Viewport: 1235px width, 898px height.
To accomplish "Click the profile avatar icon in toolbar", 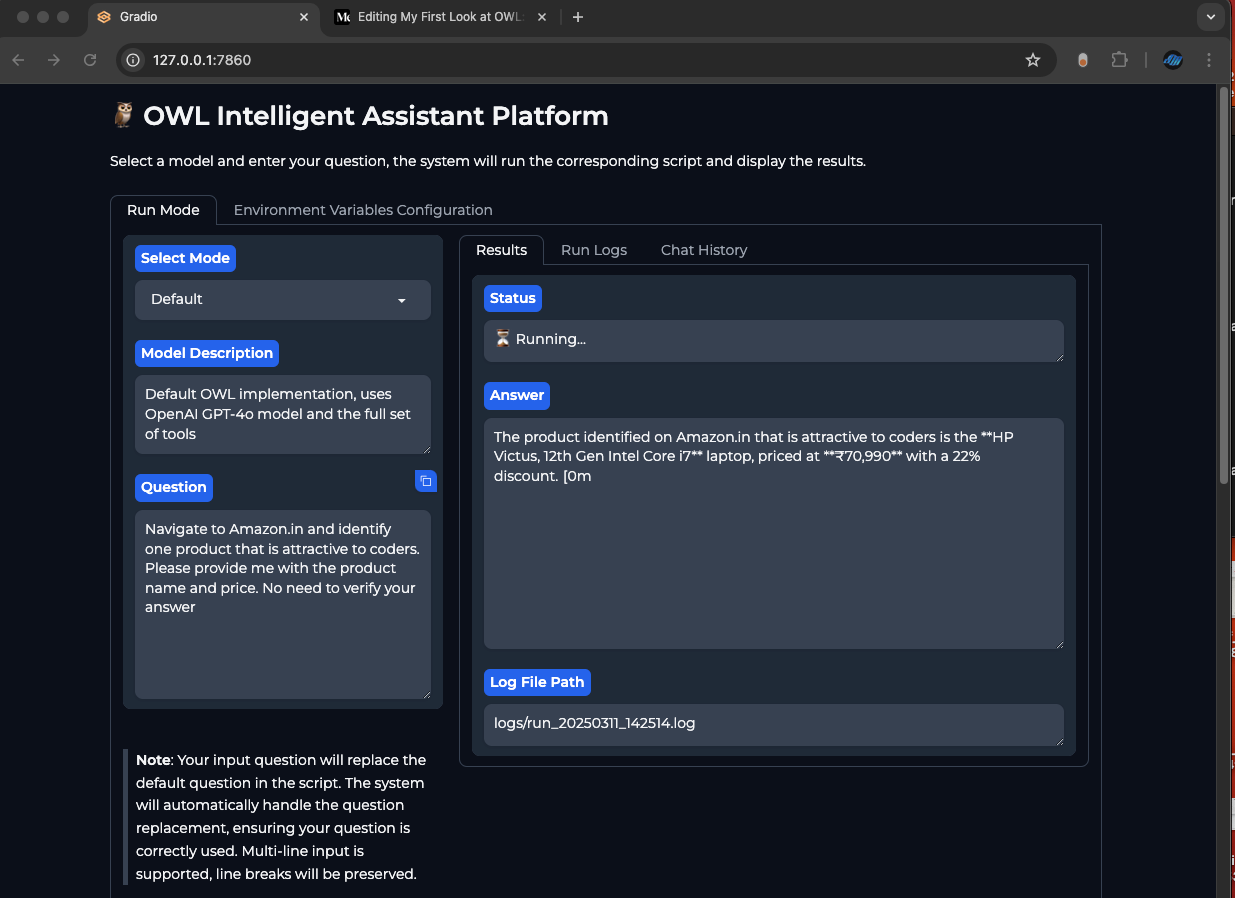I will click(x=1173, y=60).
